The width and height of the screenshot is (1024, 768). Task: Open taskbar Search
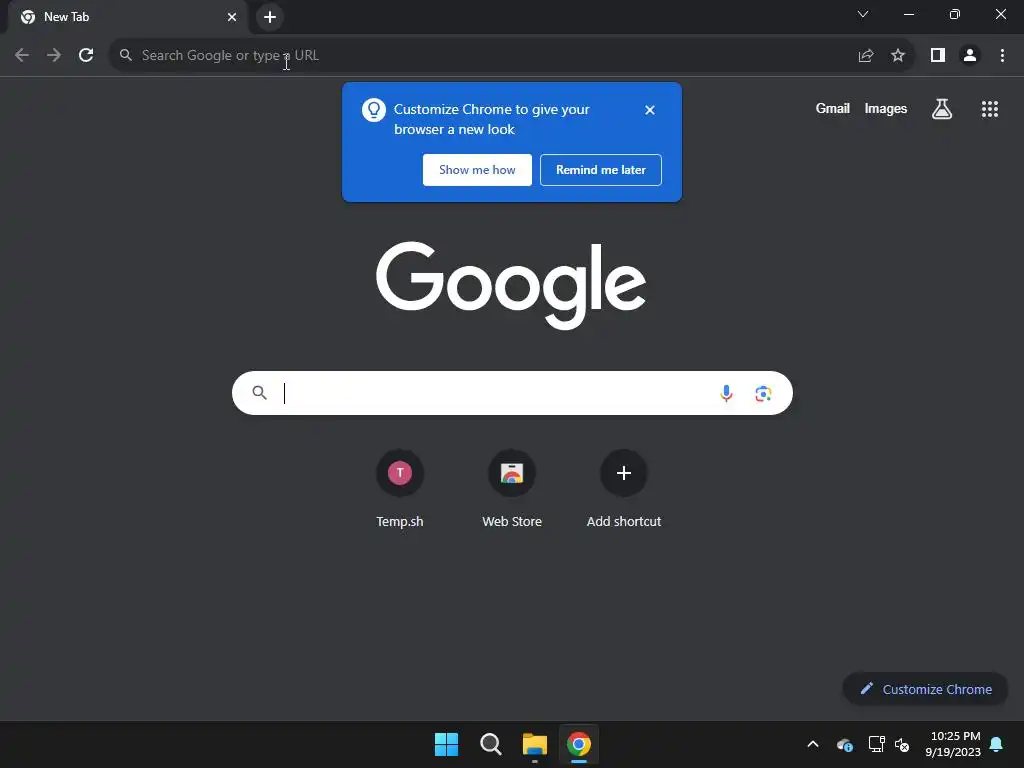pos(490,744)
